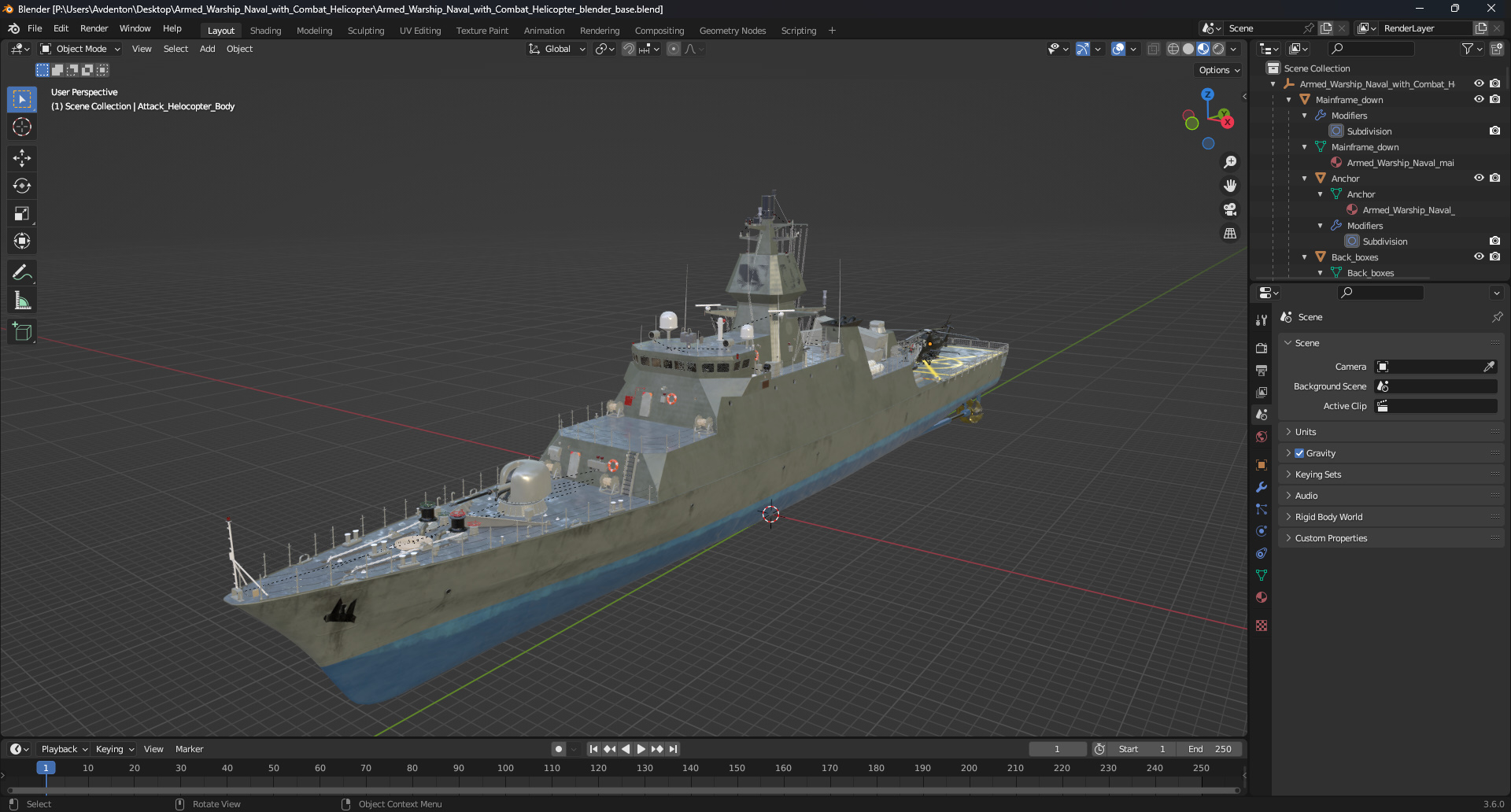Open the Tool properties tab

point(1262,320)
